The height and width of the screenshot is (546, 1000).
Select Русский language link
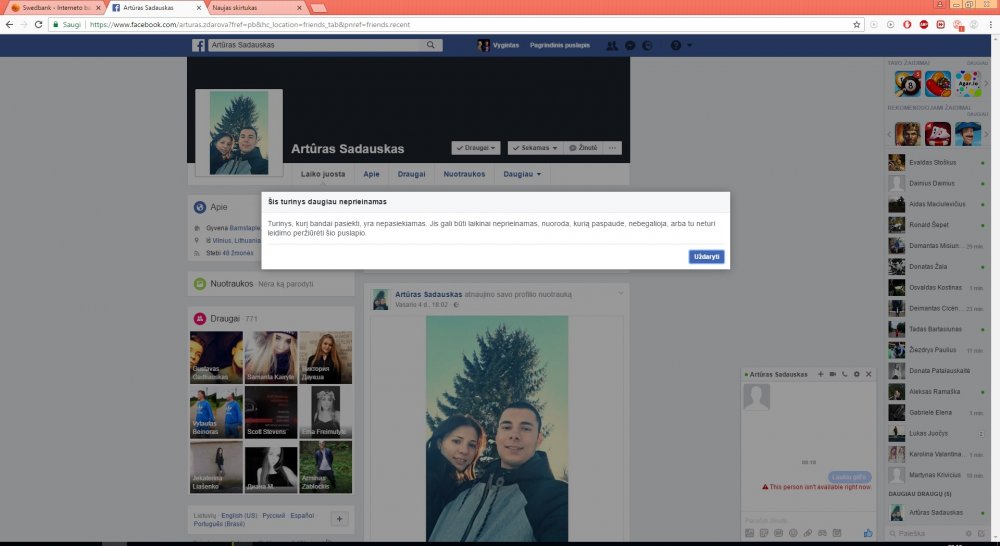pyautogui.click(x=274, y=515)
